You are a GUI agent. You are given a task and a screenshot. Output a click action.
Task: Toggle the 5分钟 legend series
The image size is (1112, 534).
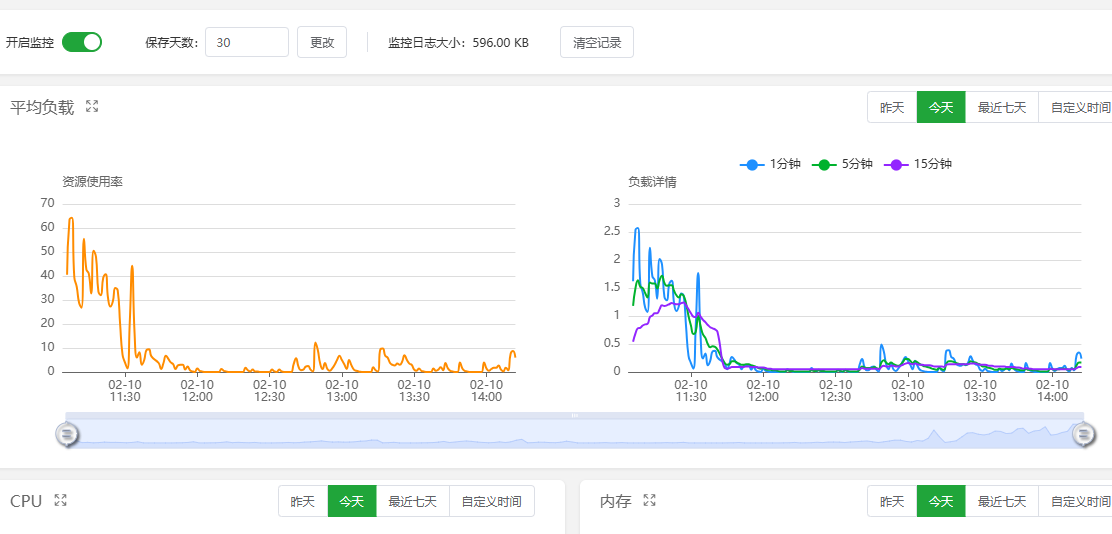coord(843,164)
